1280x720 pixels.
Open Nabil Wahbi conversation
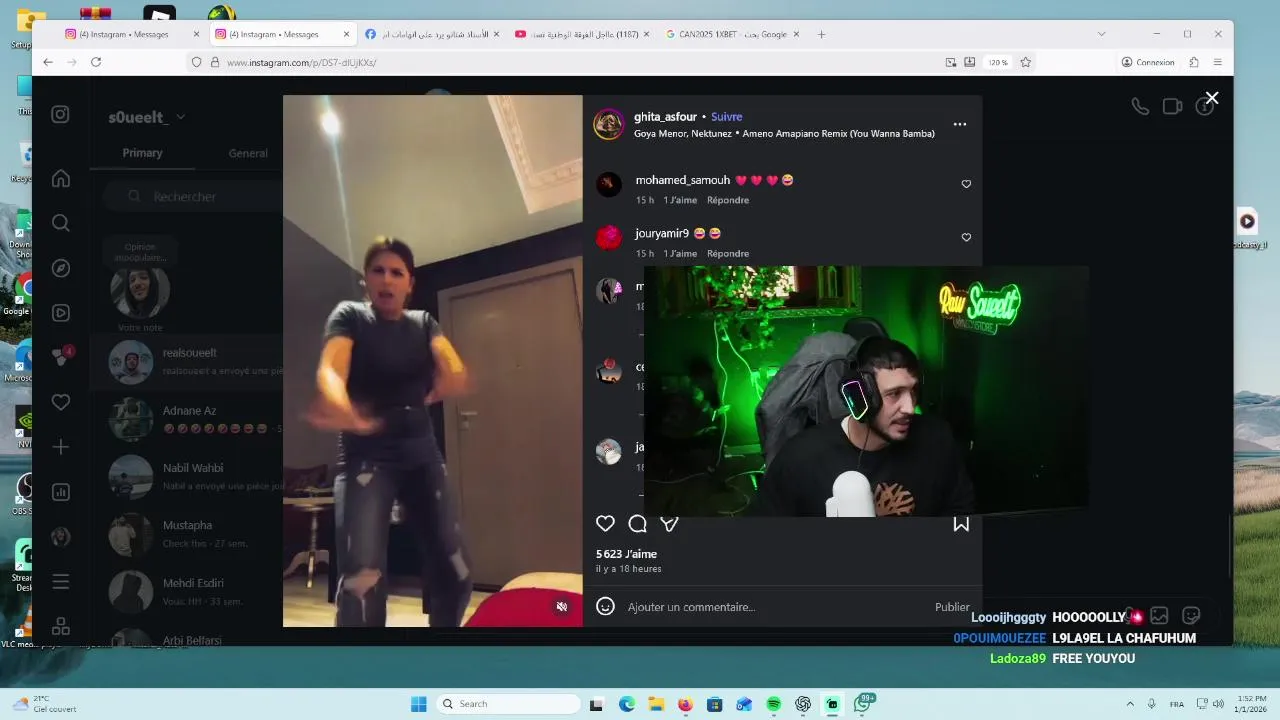click(186, 476)
